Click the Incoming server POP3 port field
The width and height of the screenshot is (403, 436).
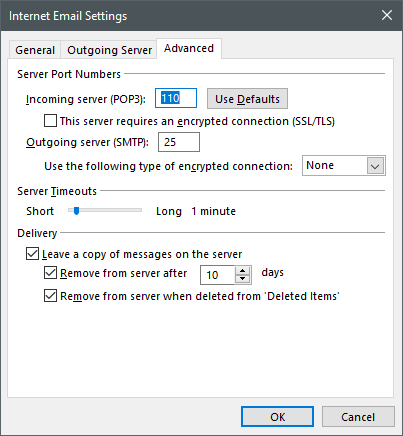coord(176,98)
